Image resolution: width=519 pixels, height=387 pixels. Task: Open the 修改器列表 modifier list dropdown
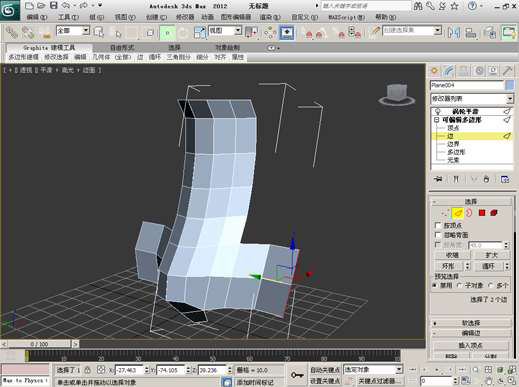(x=471, y=99)
